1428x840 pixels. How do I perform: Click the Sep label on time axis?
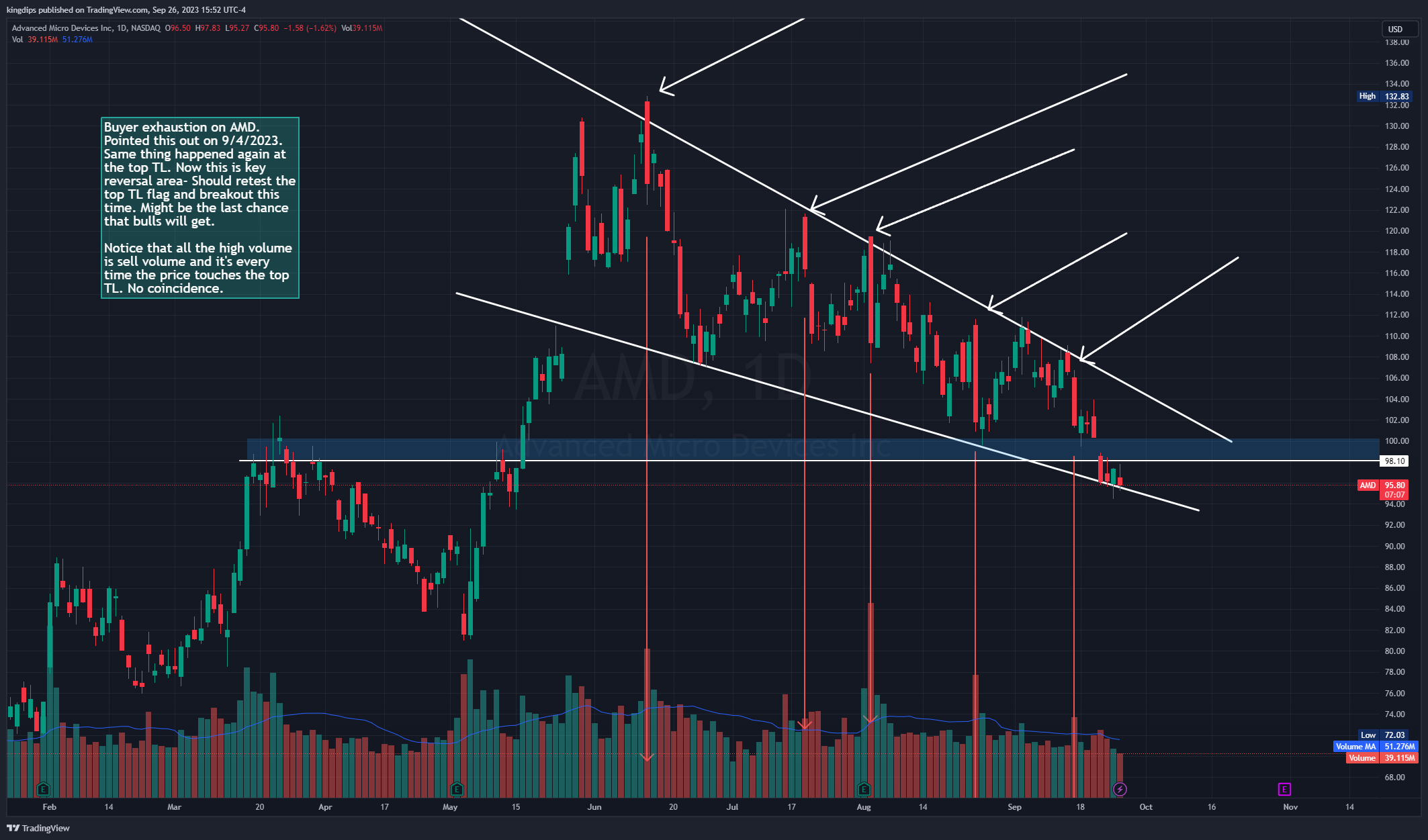[1014, 806]
